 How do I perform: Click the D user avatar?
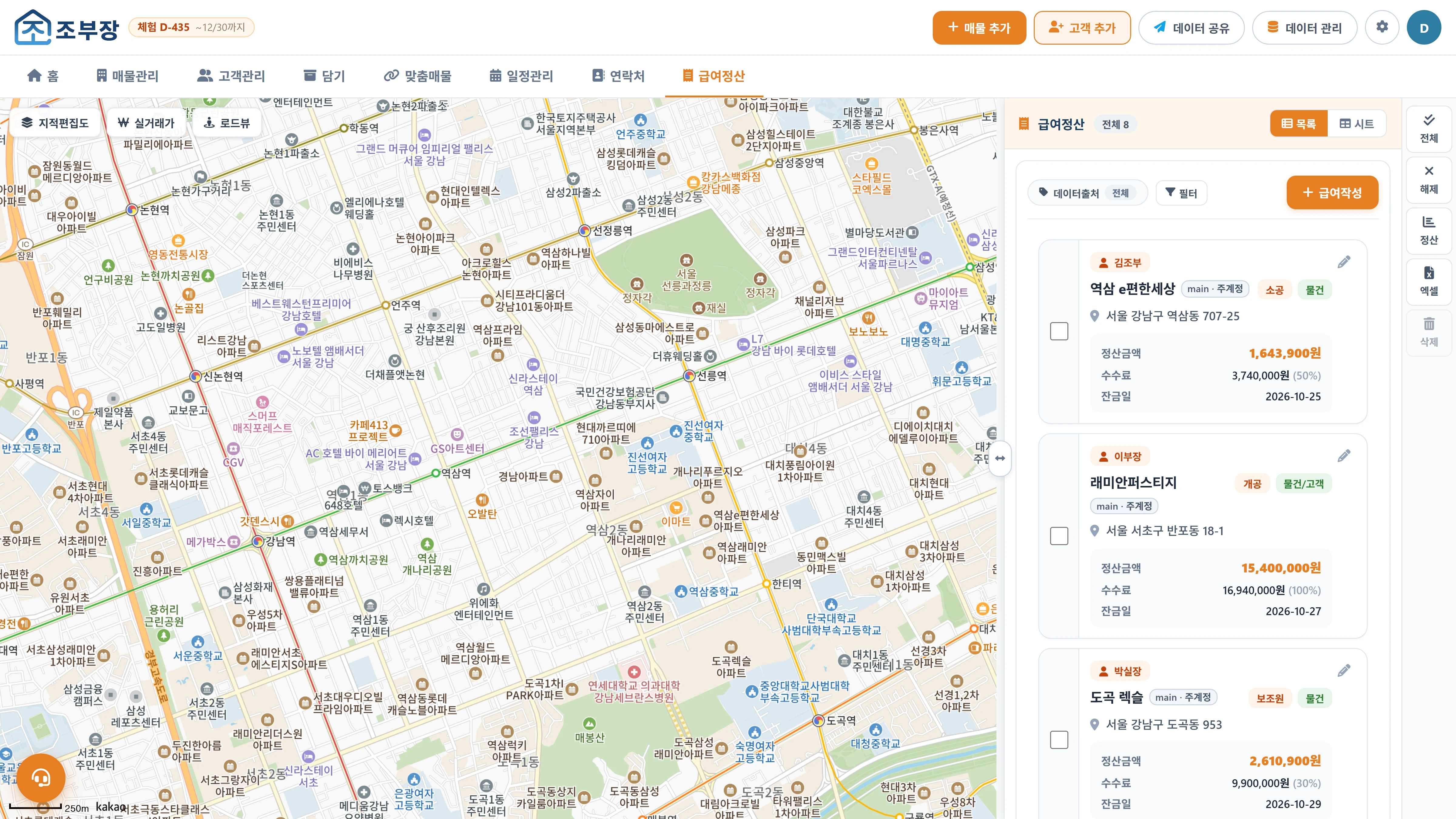(x=1424, y=28)
